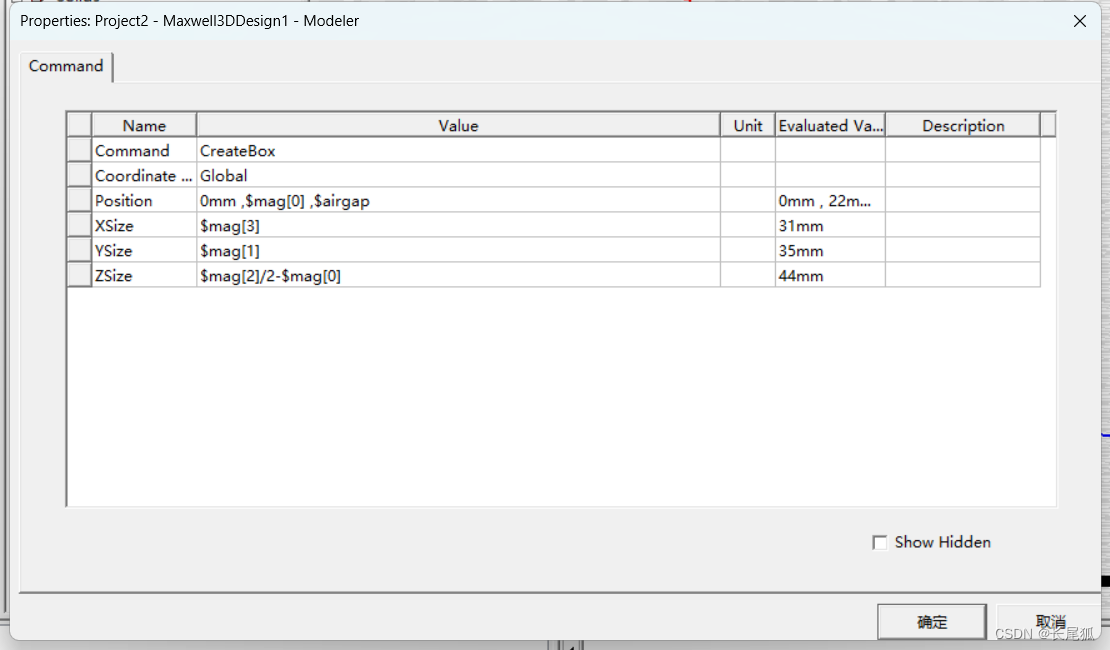Open the Coordinate System Global value

point(458,176)
